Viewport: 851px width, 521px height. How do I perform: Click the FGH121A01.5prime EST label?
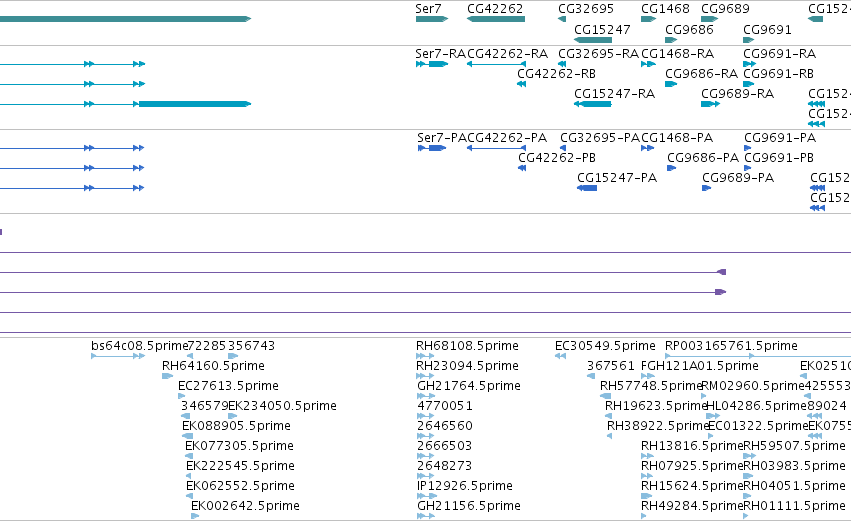[x=700, y=366]
